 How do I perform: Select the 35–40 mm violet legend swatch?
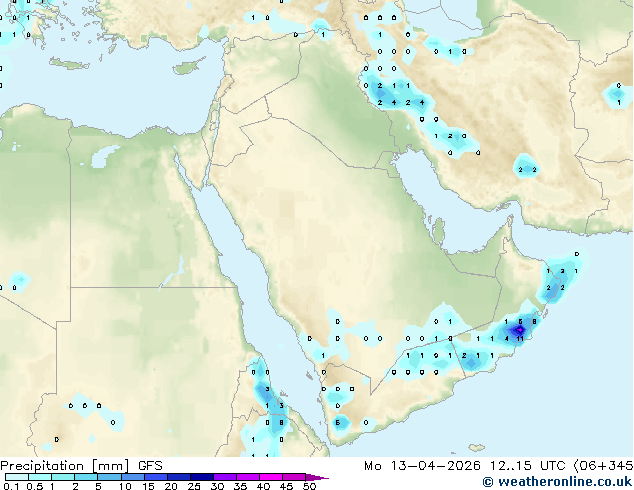(x=248, y=477)
